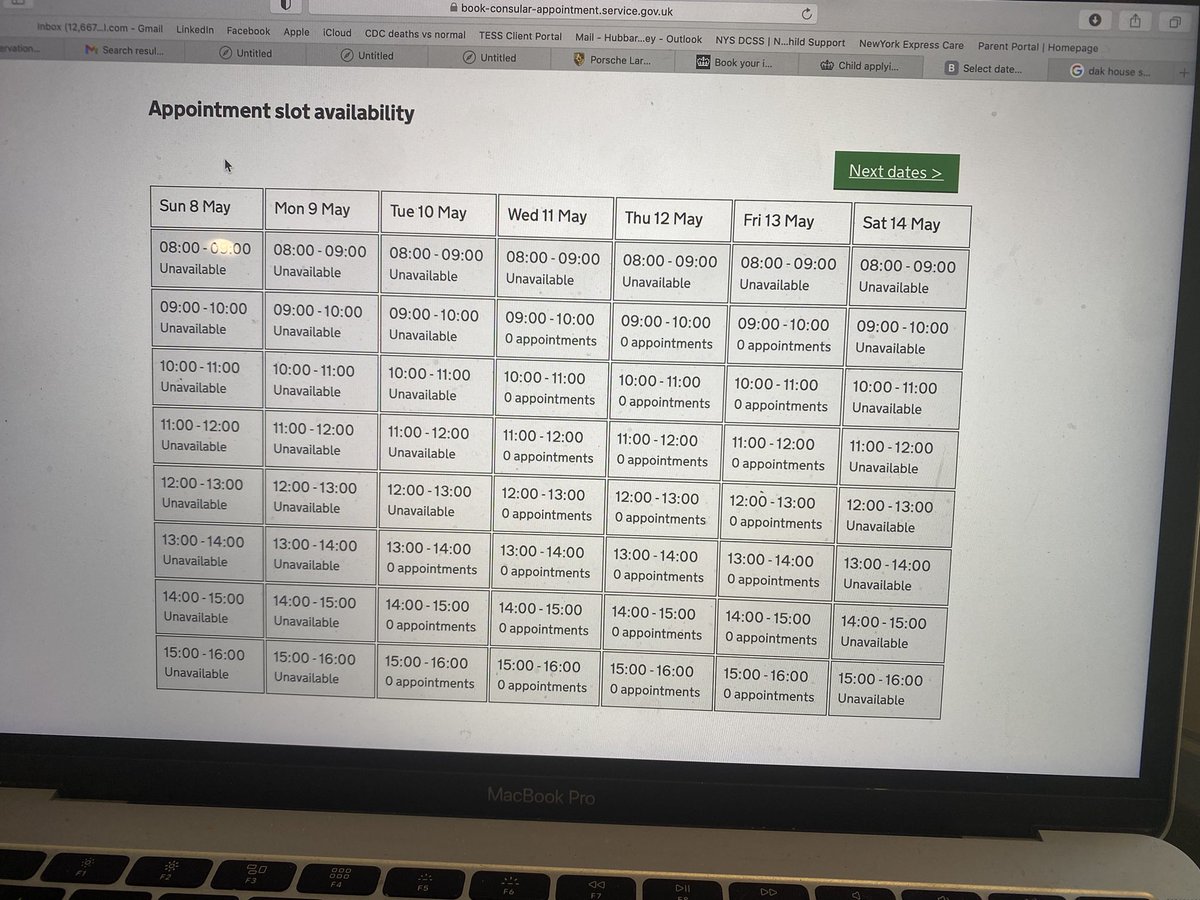Switch to the dak house Google tab
This screenshot has height=900, width=1200.
[x=1110, y=71]
